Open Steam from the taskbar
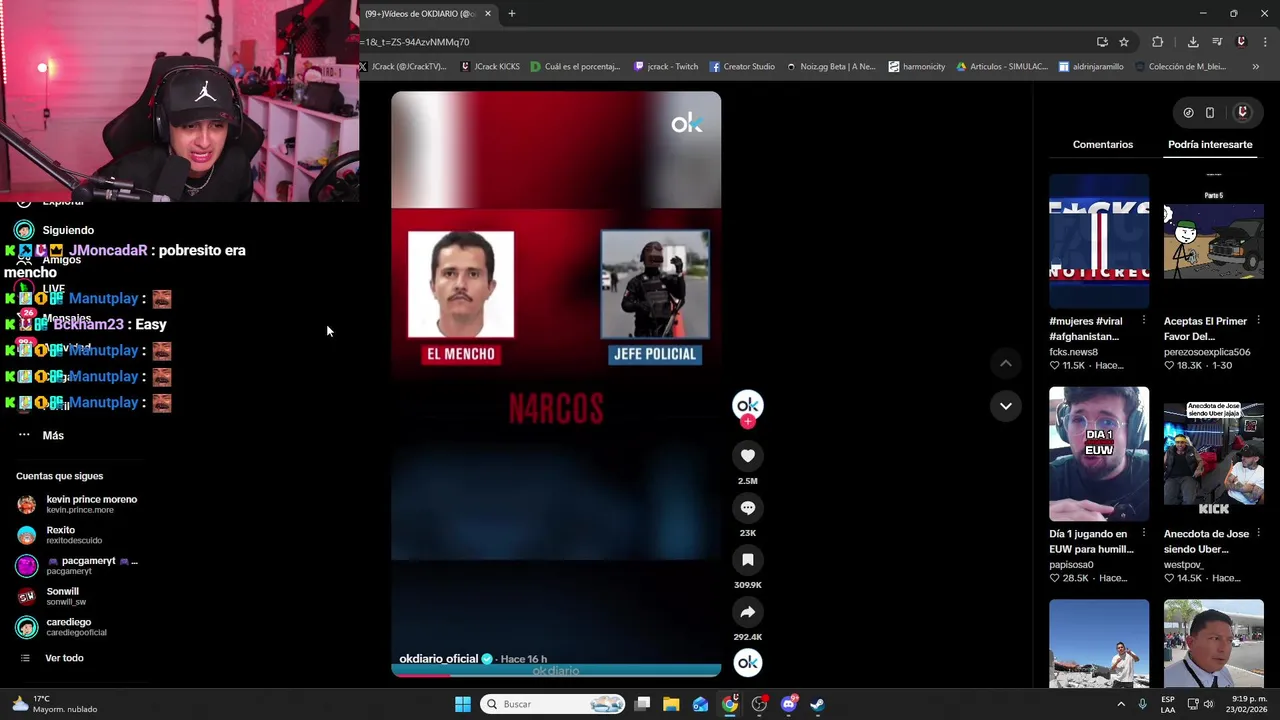The height and width of the screenshot is (720, 1280). coord(817,704)
